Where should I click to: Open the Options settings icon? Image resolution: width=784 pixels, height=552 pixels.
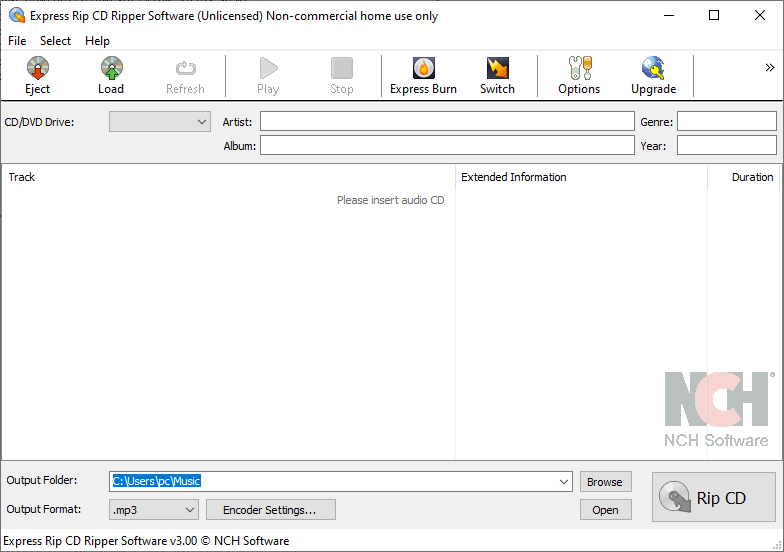(579, 76)
